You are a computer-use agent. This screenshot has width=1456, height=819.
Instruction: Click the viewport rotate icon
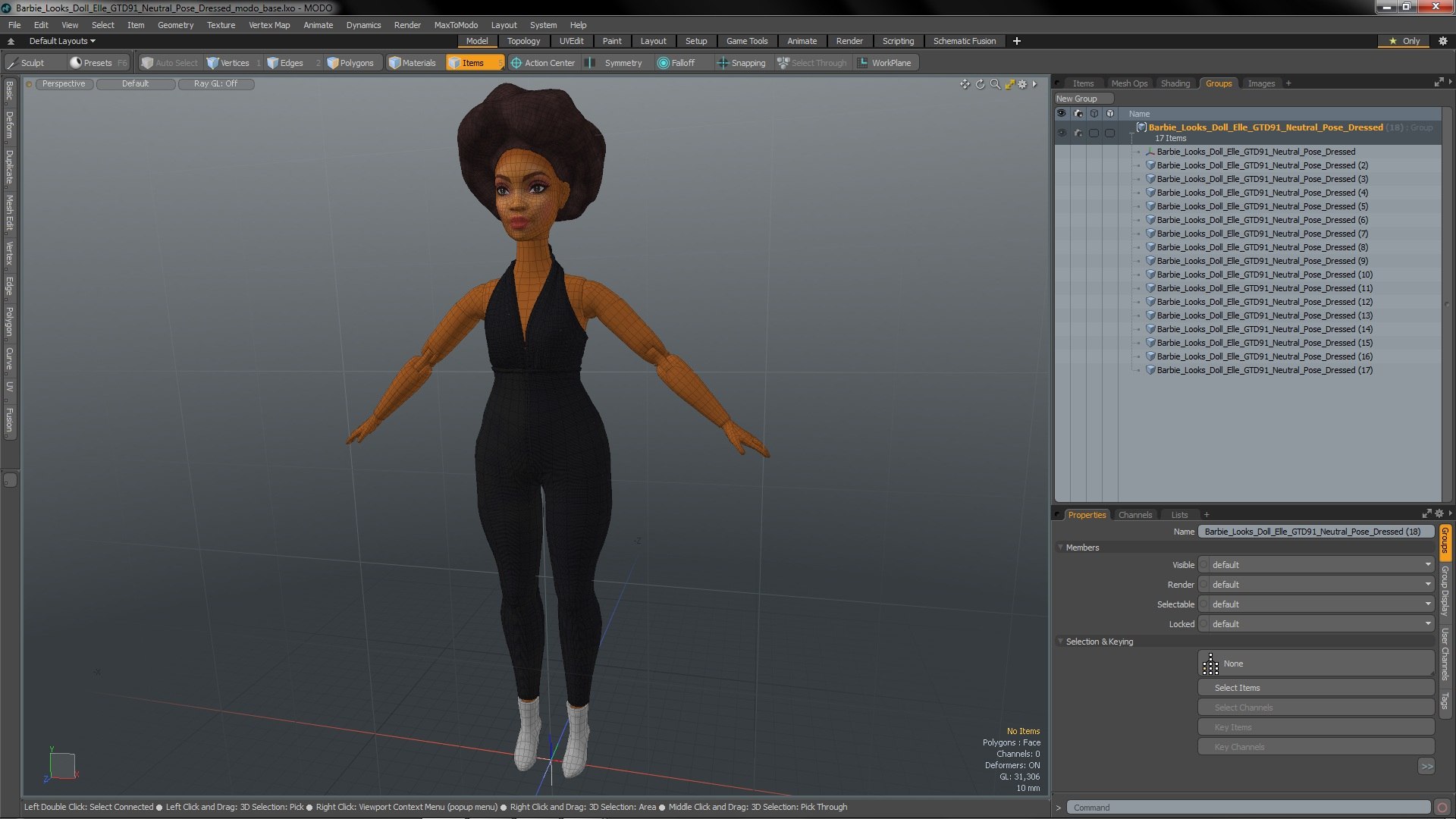tap(980, 84)
